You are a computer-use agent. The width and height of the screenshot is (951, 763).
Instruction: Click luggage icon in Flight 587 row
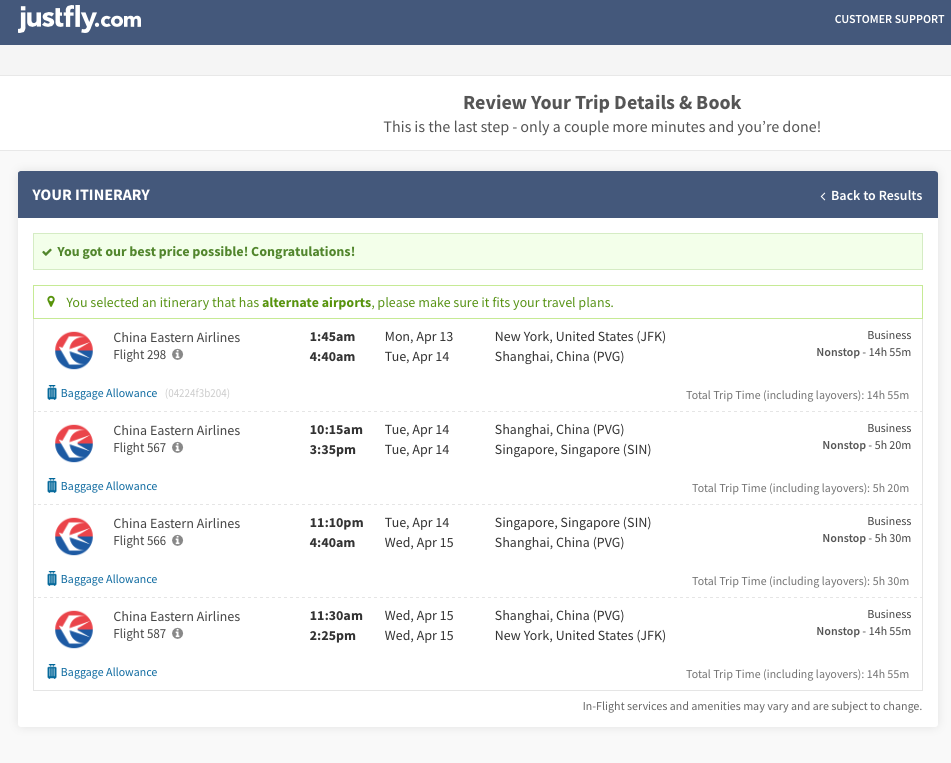pyautogui.click(x=52, y=671)
